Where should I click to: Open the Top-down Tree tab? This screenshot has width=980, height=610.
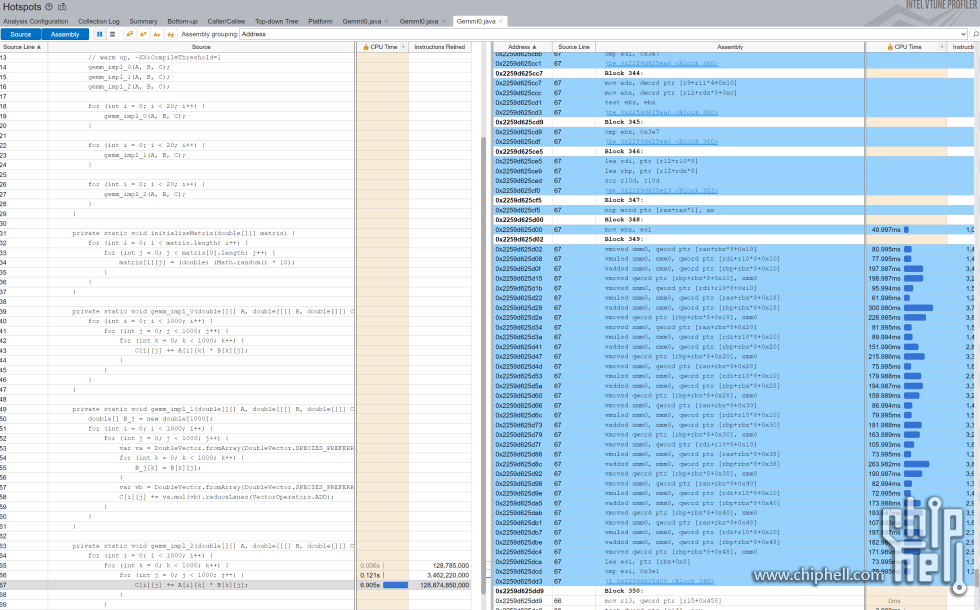[276, 21]
